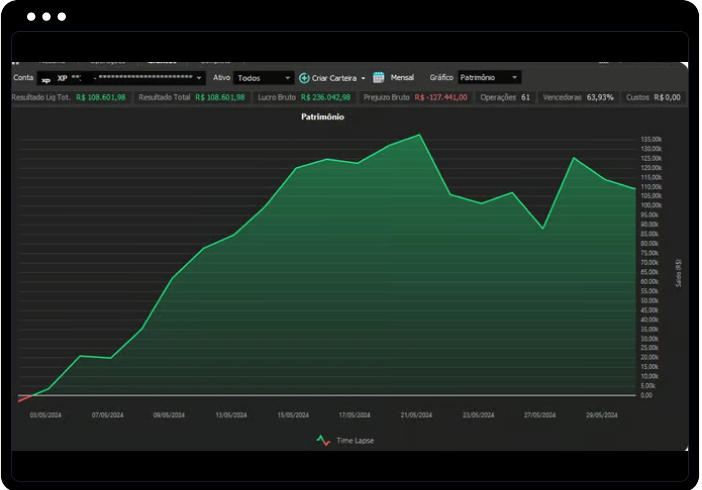Select the Lucro Bruto value
This screenshot has width=702, height=490.
324,98
